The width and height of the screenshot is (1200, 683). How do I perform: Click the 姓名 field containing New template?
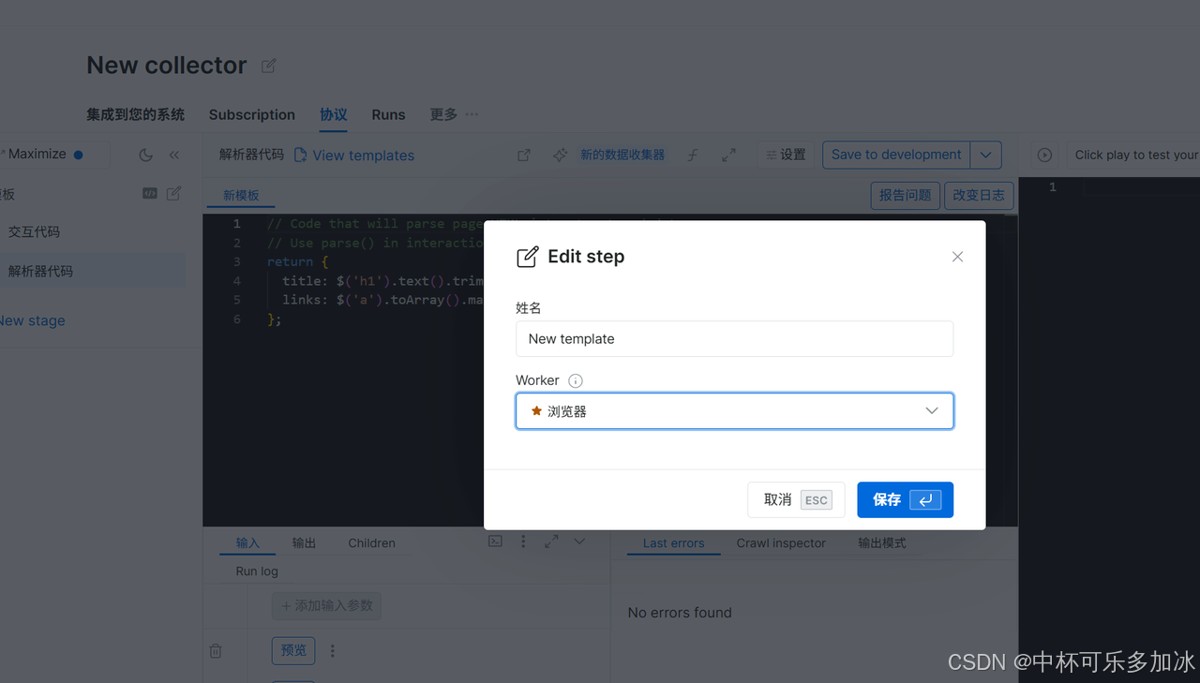pyautogui.click(x=734, y=339)
